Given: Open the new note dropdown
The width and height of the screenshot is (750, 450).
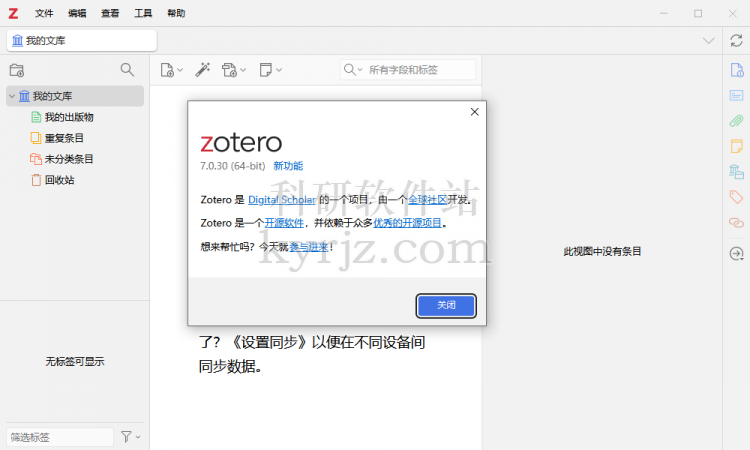Looking at the screenshot, I should click(x=271, y=70).
